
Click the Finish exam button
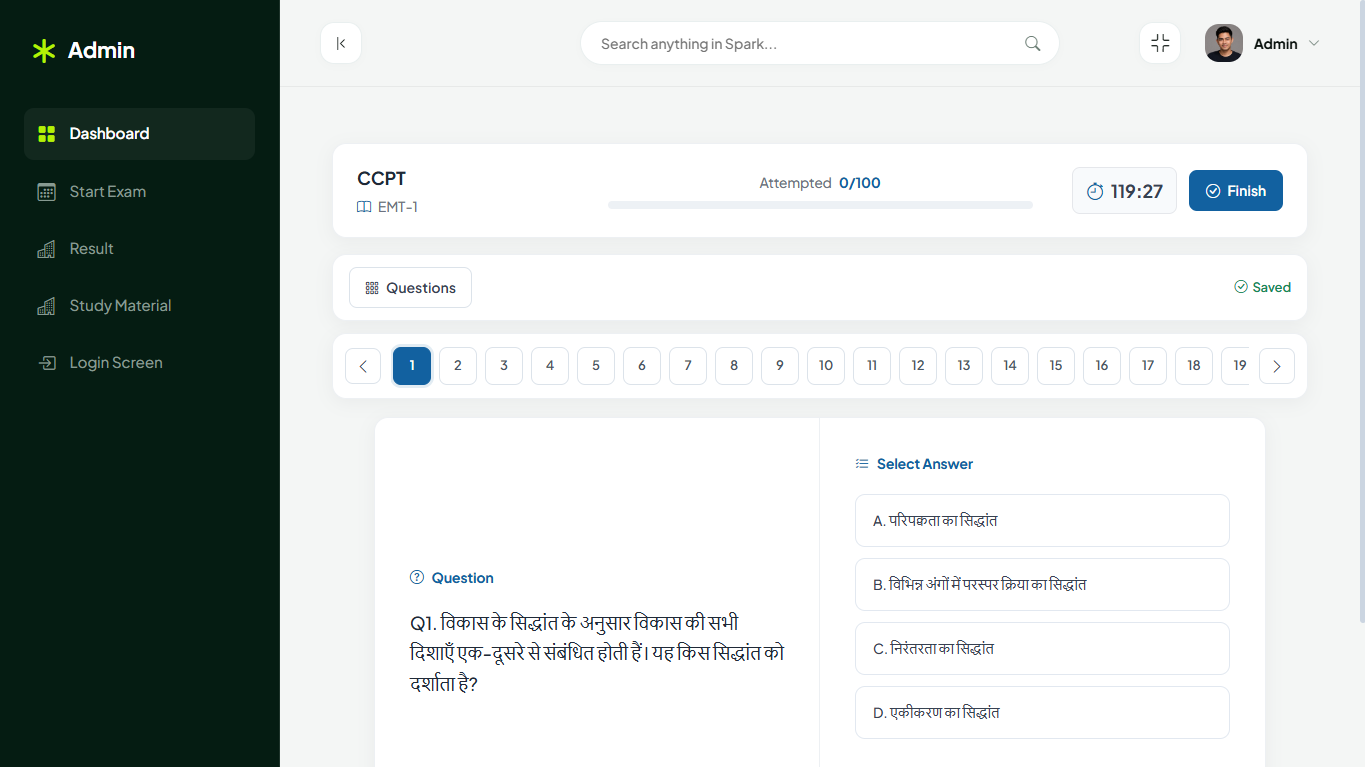coord(1236,191)
